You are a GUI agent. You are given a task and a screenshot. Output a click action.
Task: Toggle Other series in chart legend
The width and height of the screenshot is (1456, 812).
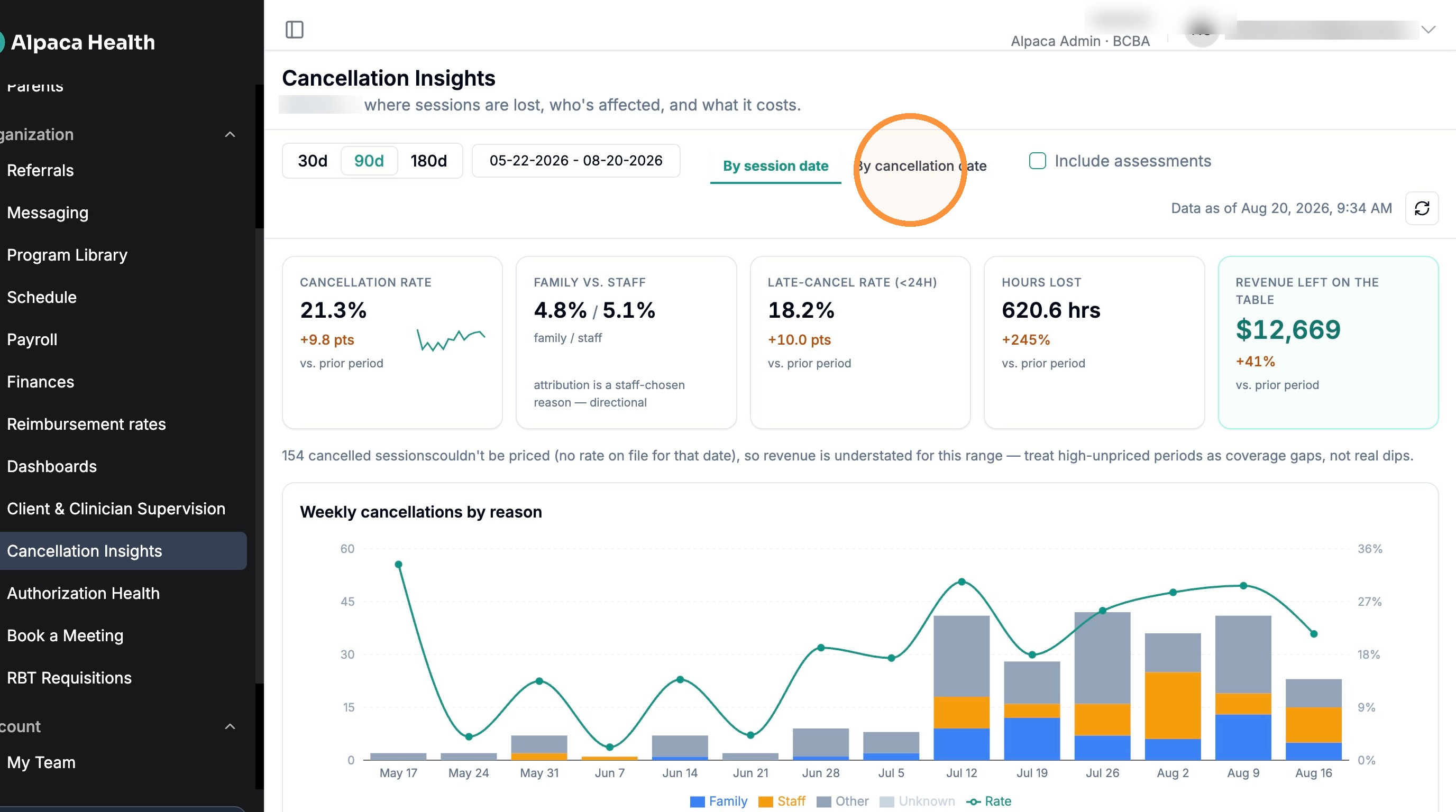[x=844, y=802]
